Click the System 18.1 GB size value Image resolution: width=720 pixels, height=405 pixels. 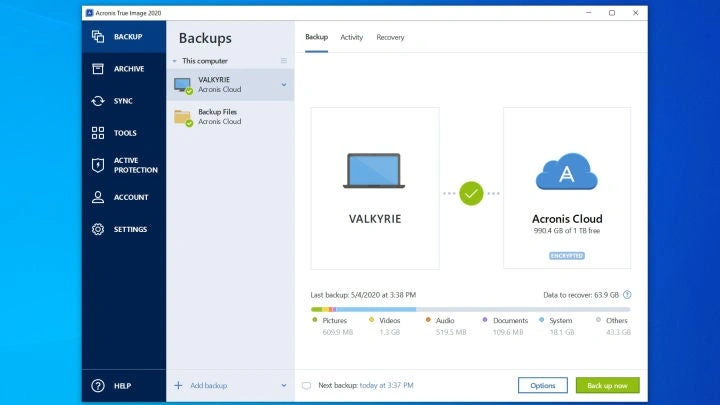(x=562, y=332)
